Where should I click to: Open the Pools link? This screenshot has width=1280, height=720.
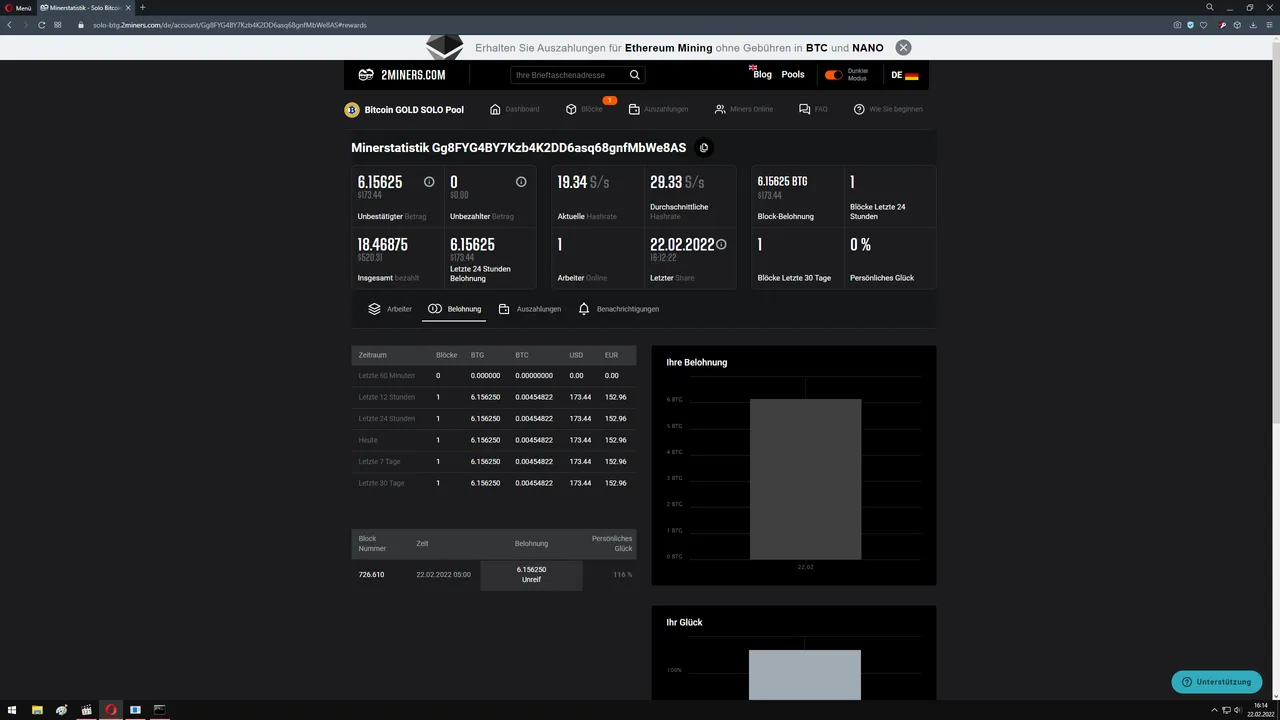(x=793, y=75)
